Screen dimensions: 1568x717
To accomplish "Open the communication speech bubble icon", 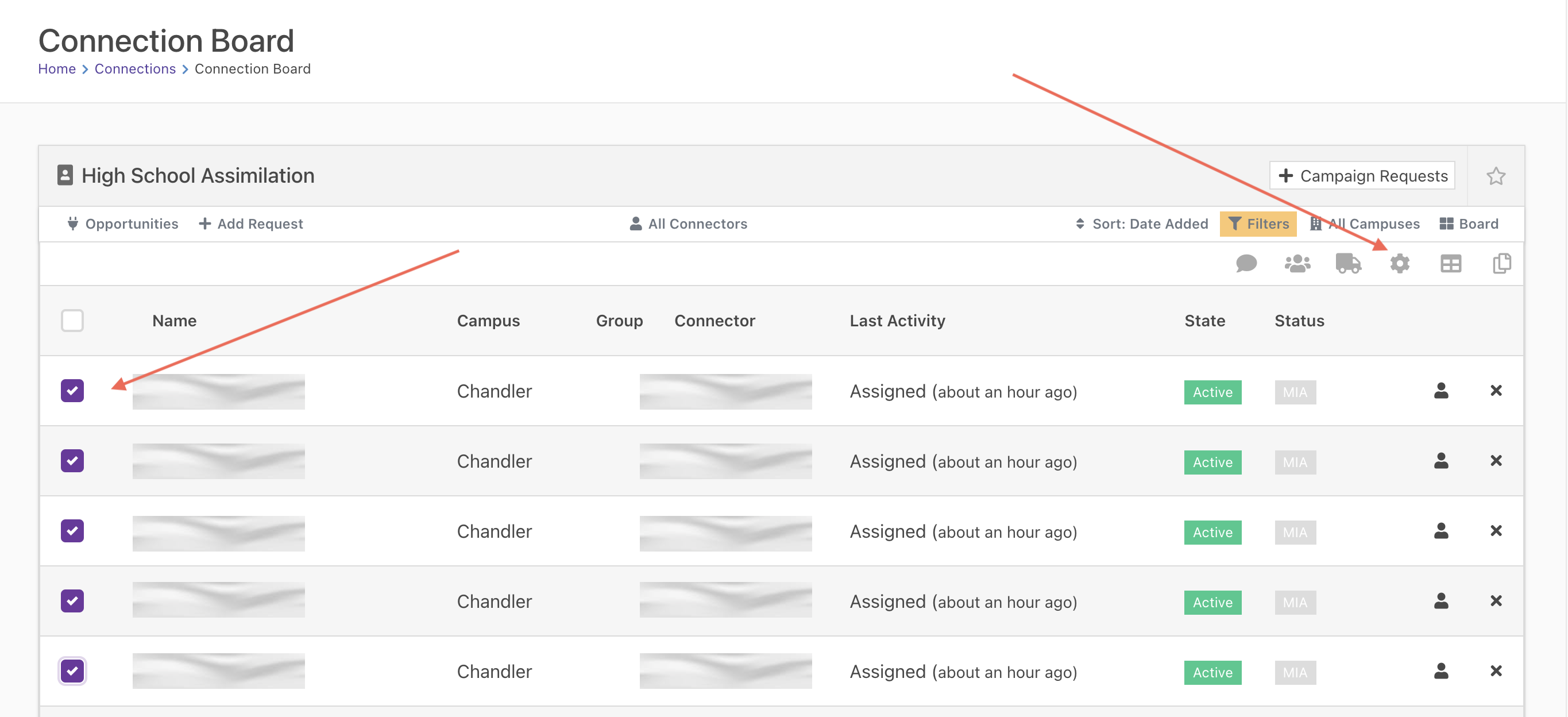I will point(1246,264).
